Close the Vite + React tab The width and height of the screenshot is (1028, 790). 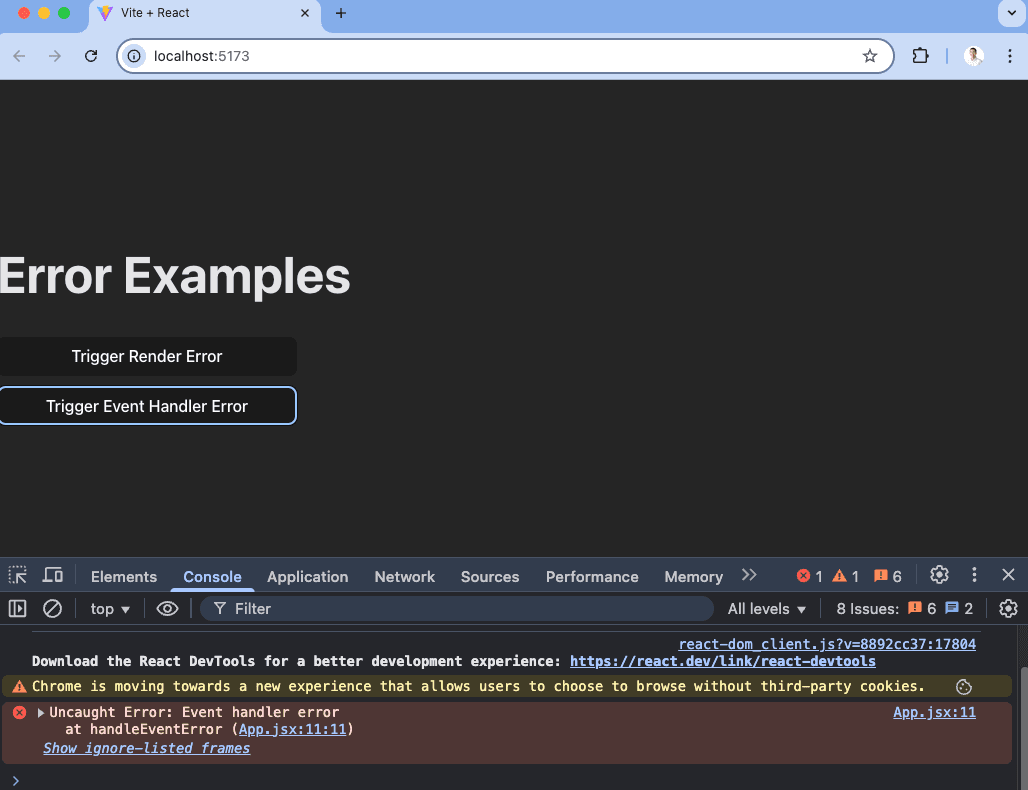click(x=305, y=13)
